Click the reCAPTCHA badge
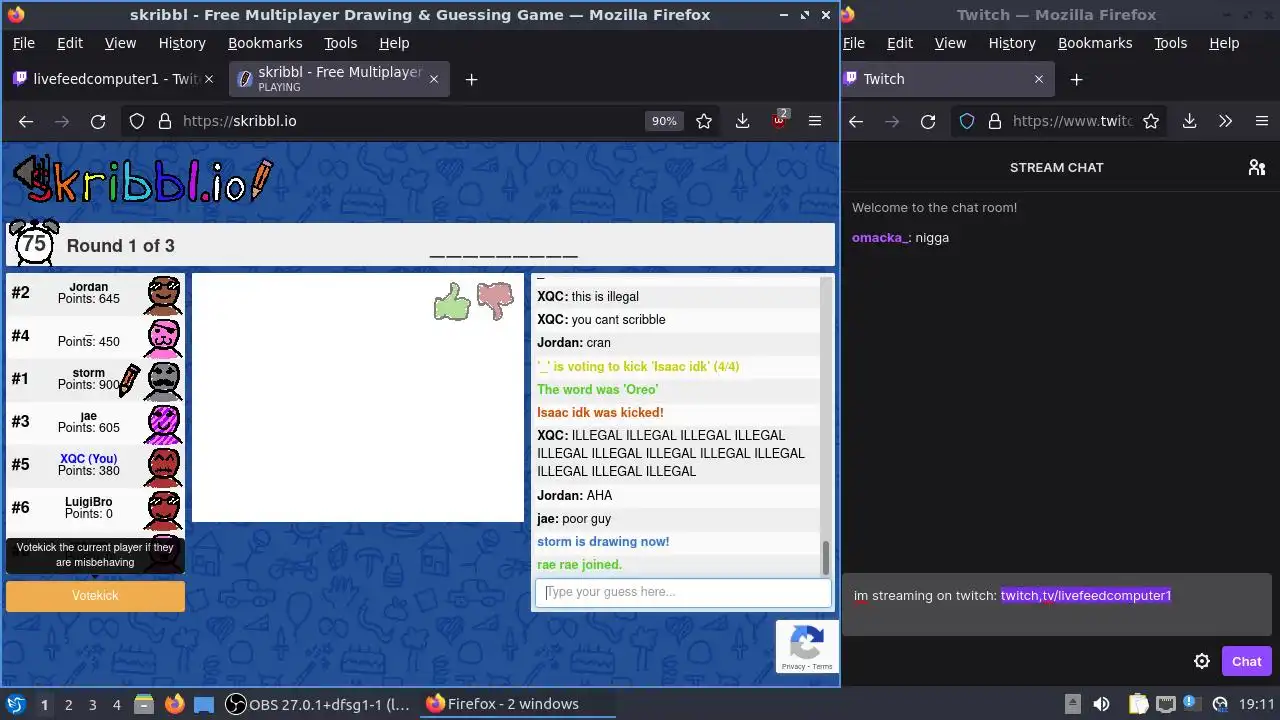The height and width of the screenshot is (720, 1280). [x=807, y=646]
